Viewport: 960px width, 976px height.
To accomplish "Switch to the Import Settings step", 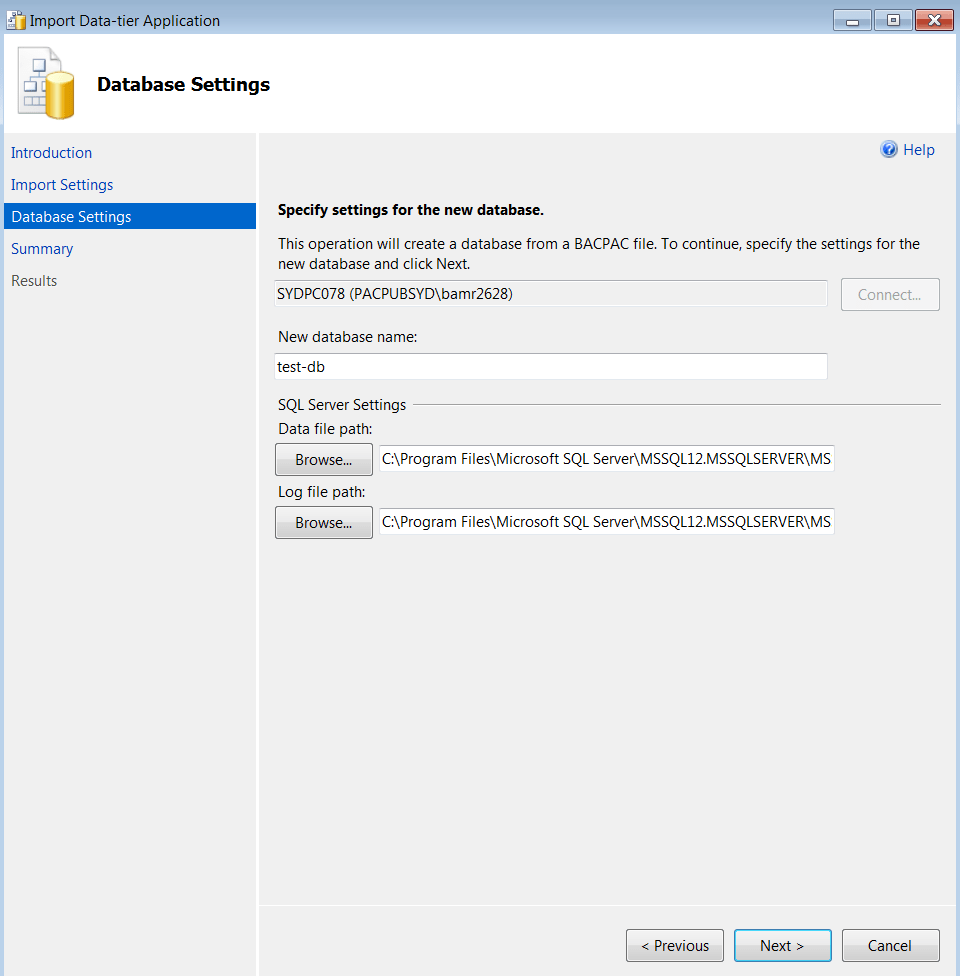I will click(62, 185).
